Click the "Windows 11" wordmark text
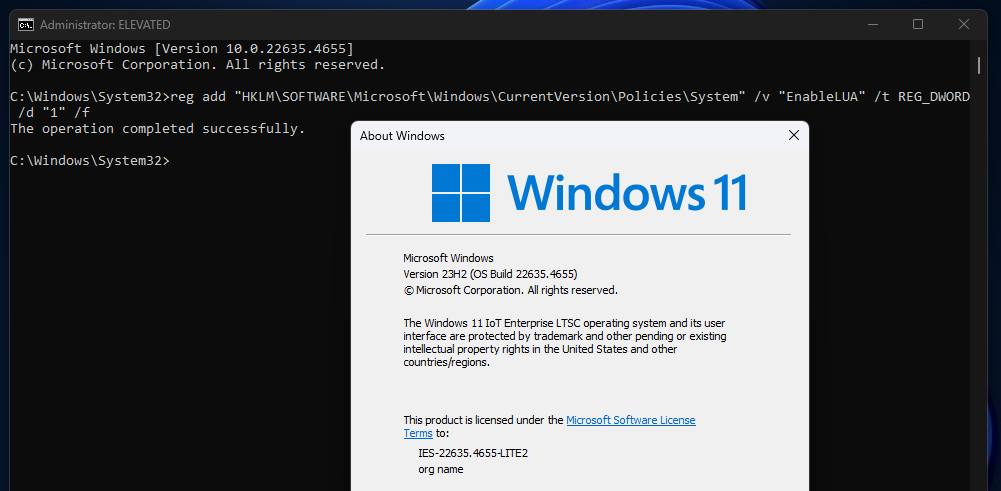 (627, 193)
